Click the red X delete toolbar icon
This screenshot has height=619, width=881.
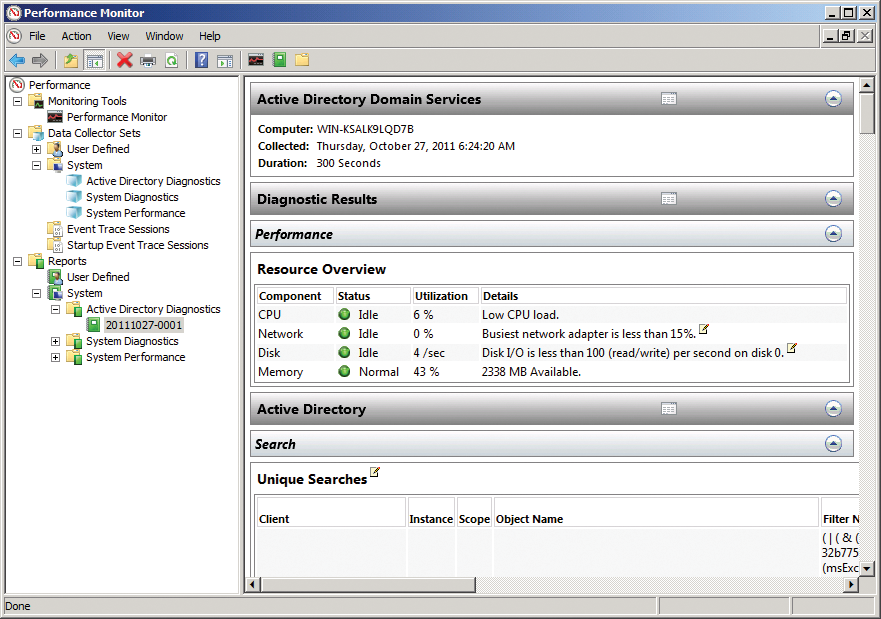point(123,60)
